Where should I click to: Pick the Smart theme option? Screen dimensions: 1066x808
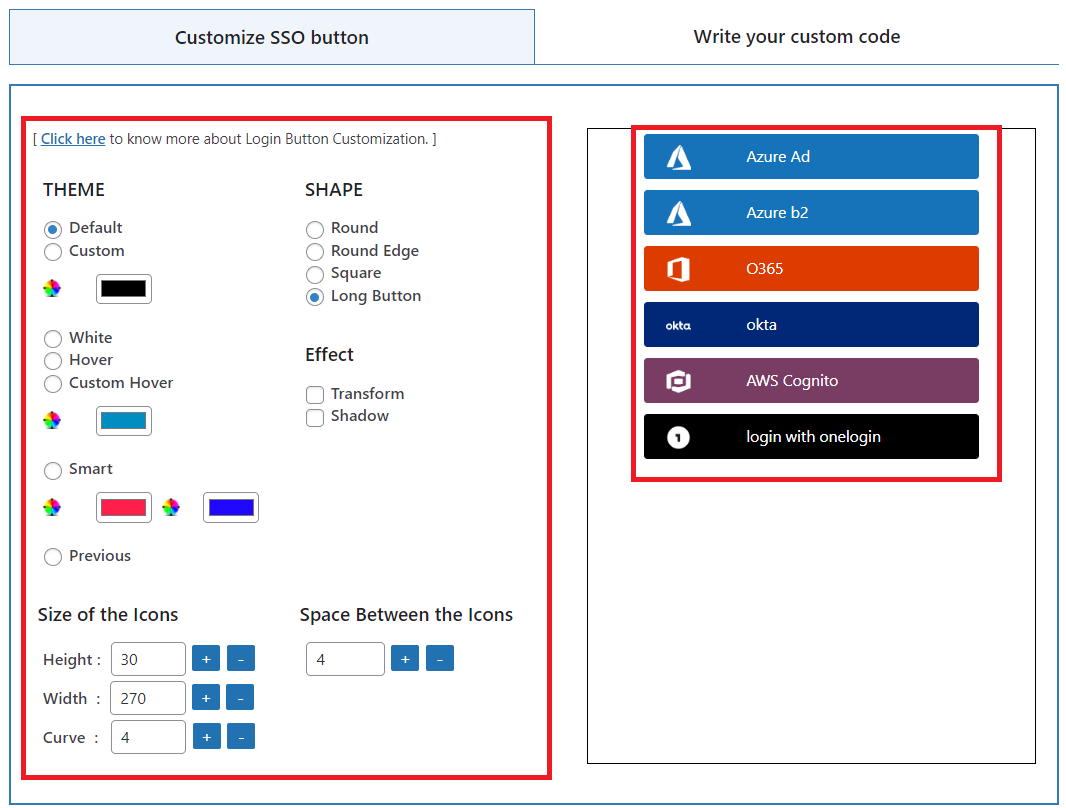point(53,470)
